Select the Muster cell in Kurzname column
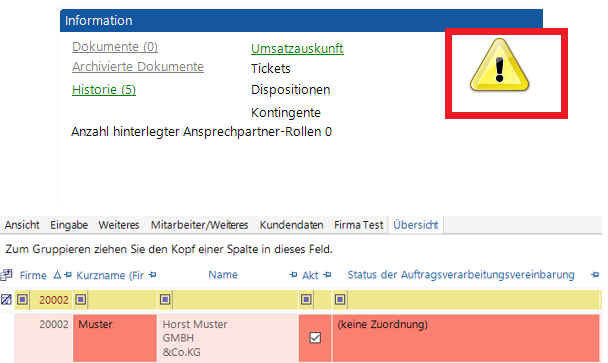Image resolution: width=608 pixels, height=363 pixels. (115, 338)
